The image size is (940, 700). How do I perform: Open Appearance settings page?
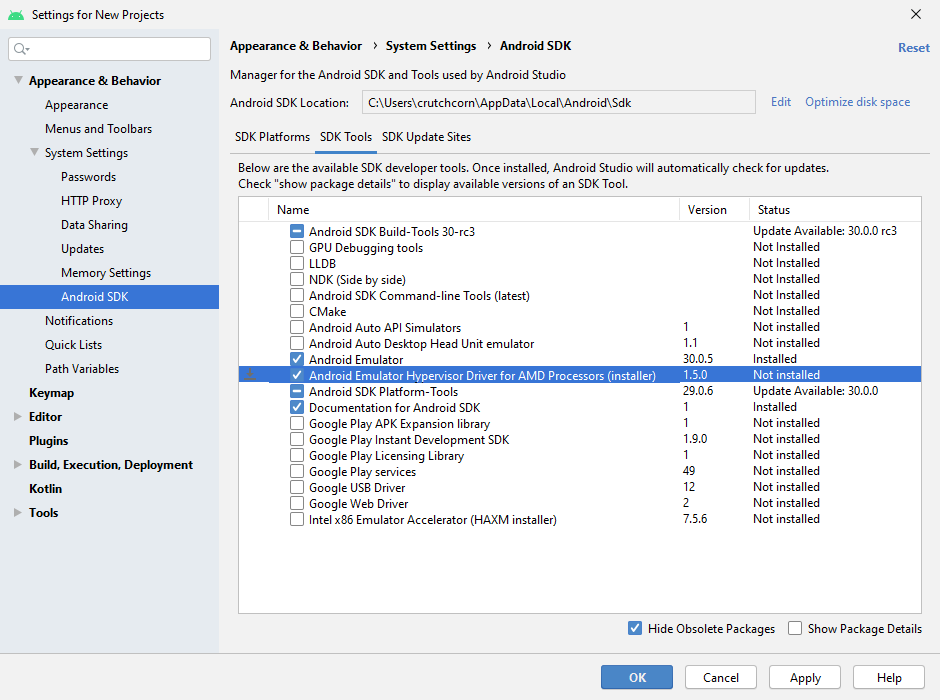pos(77,105)
